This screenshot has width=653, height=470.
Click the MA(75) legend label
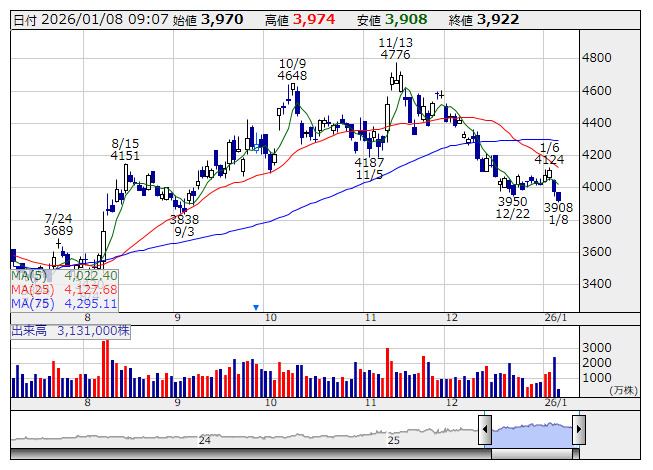tap(32, 304)
